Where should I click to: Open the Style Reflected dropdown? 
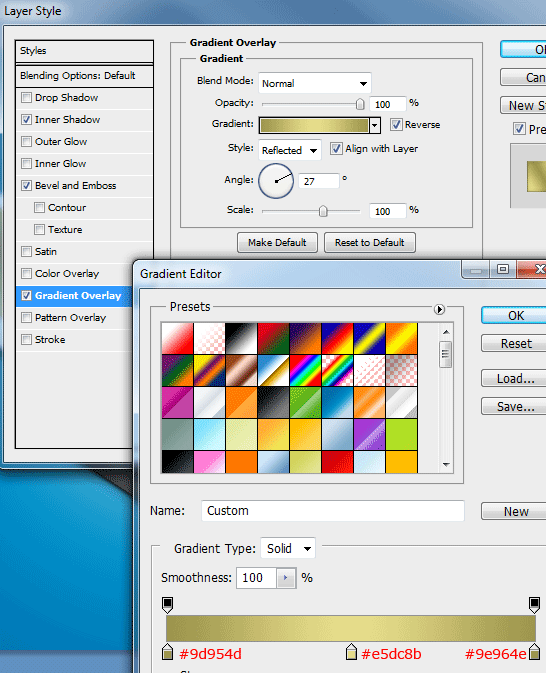[x=290, y=150]
